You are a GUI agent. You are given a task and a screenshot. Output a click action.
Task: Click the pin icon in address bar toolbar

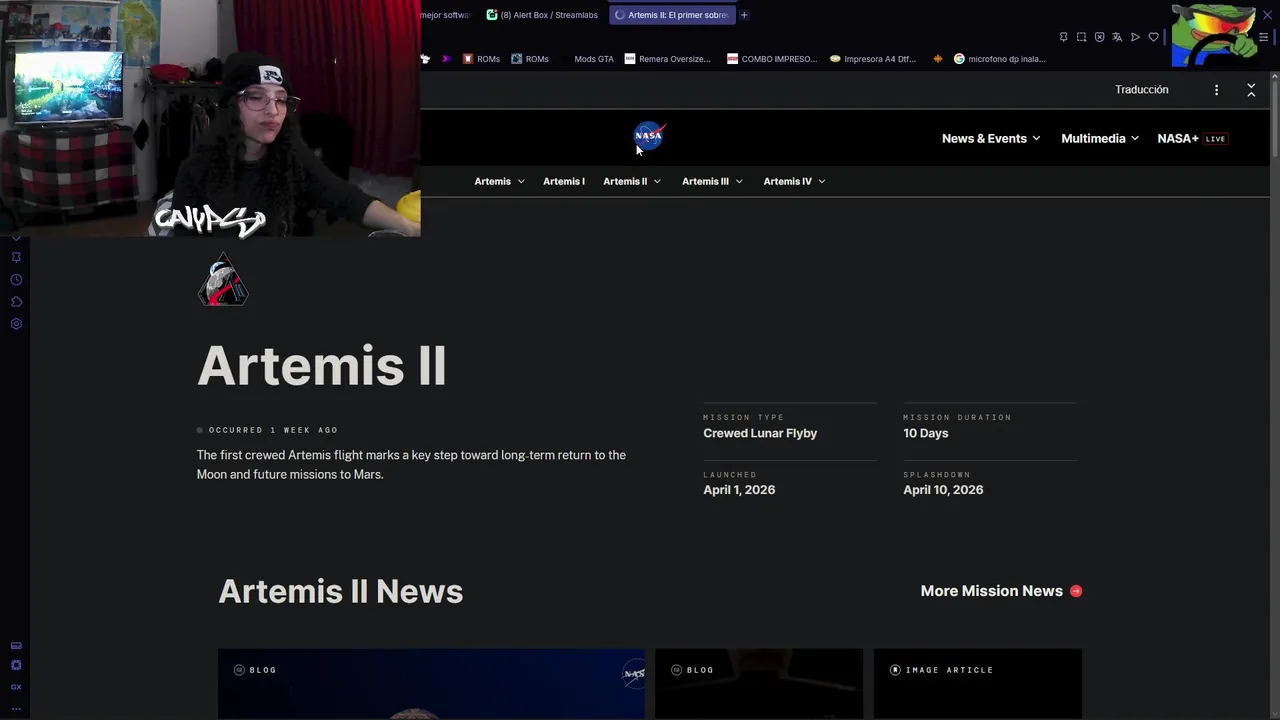coord(1063,37)
